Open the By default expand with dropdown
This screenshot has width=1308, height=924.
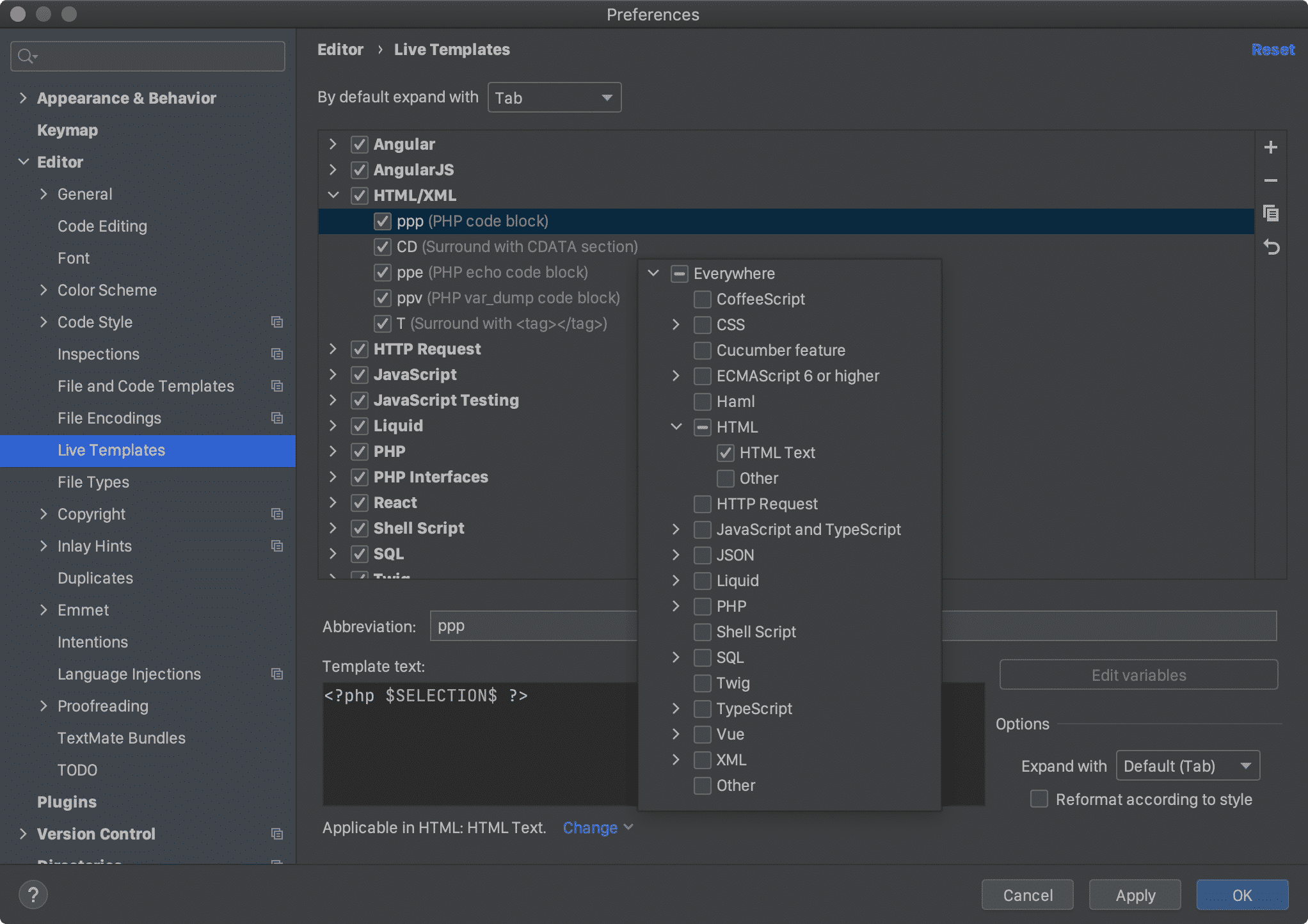coord(554,97)
